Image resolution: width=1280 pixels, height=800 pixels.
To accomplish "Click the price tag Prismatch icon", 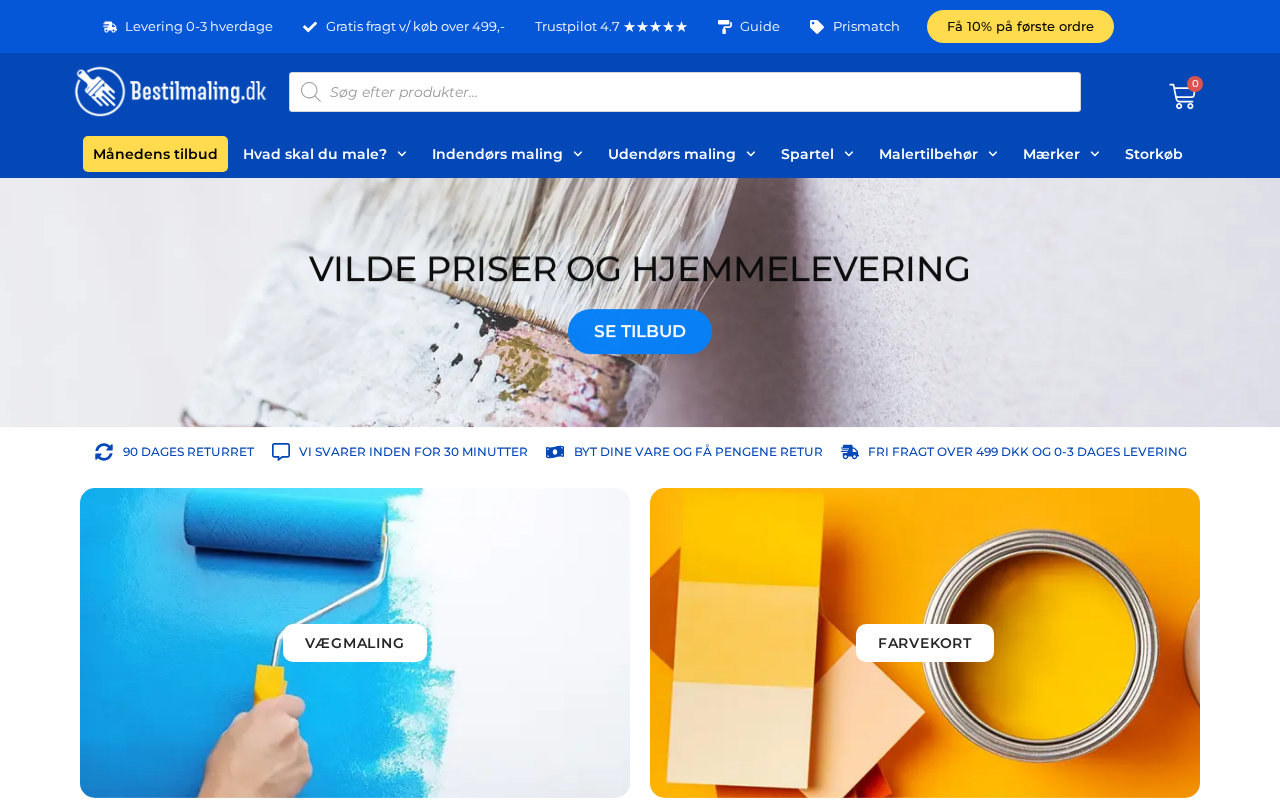I will [x=817, y=27].
